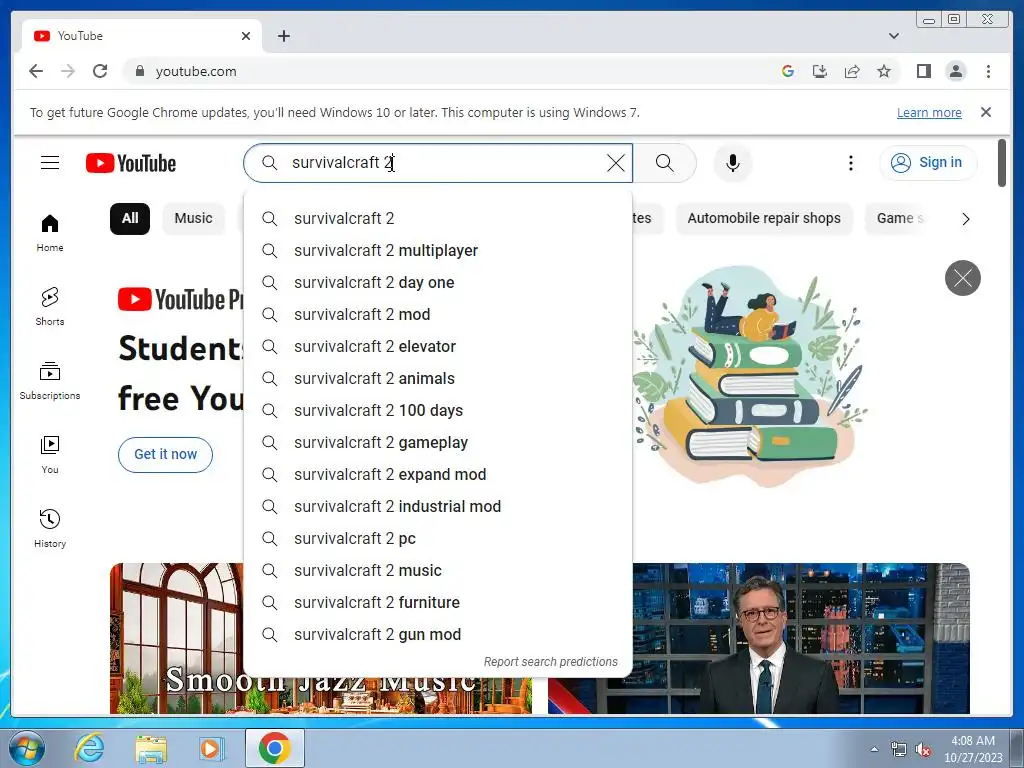Screen dimensions: 1024x768
Task: Open the YouTube hamburger guide menu
Action: (50, 163)
